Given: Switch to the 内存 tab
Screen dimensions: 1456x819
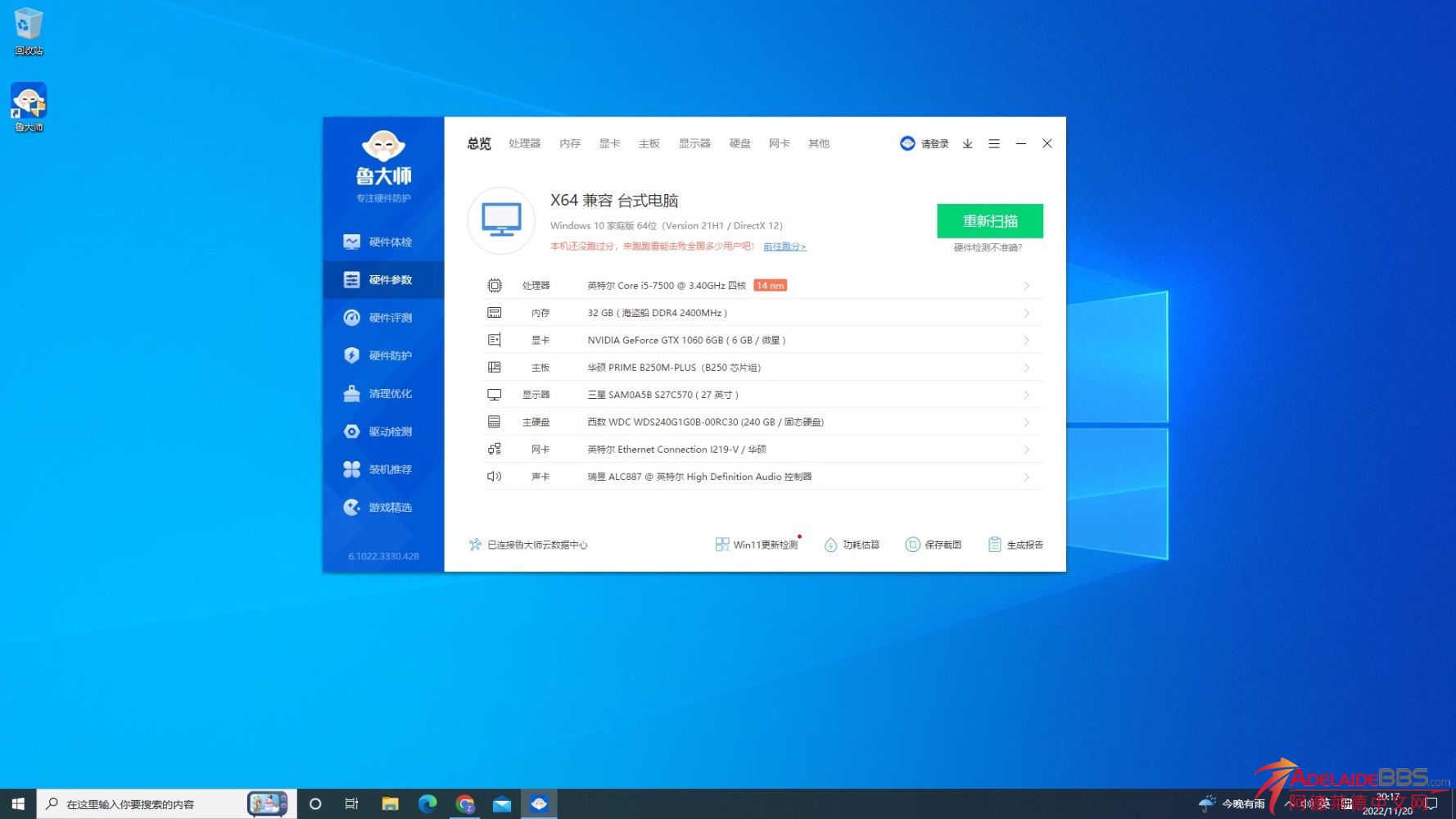Looking at the screenshot, I should [570, 144].
